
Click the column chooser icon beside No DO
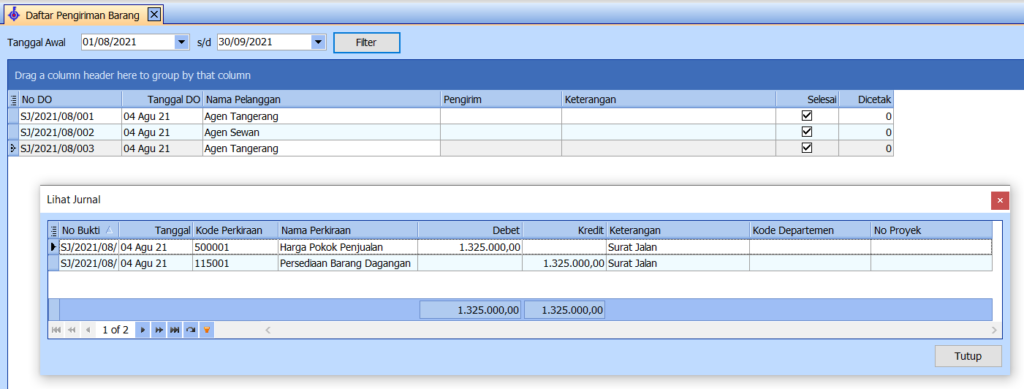14,99
